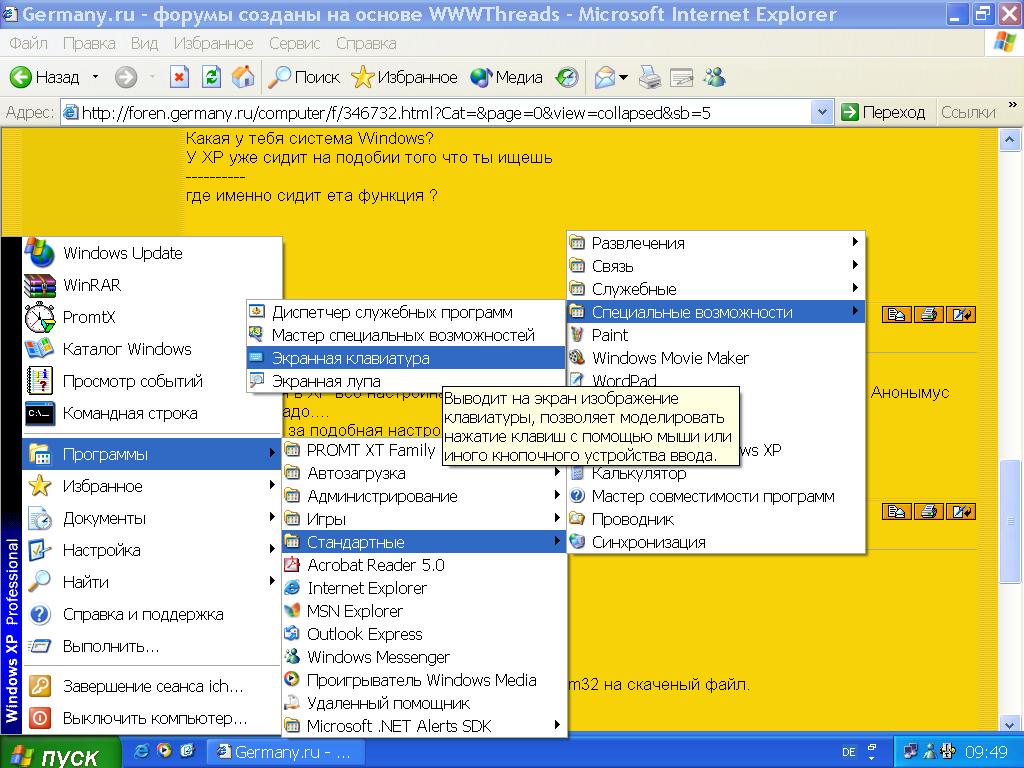
Task: Open Избранное favorites in toolbar
Action: [404, 77]
